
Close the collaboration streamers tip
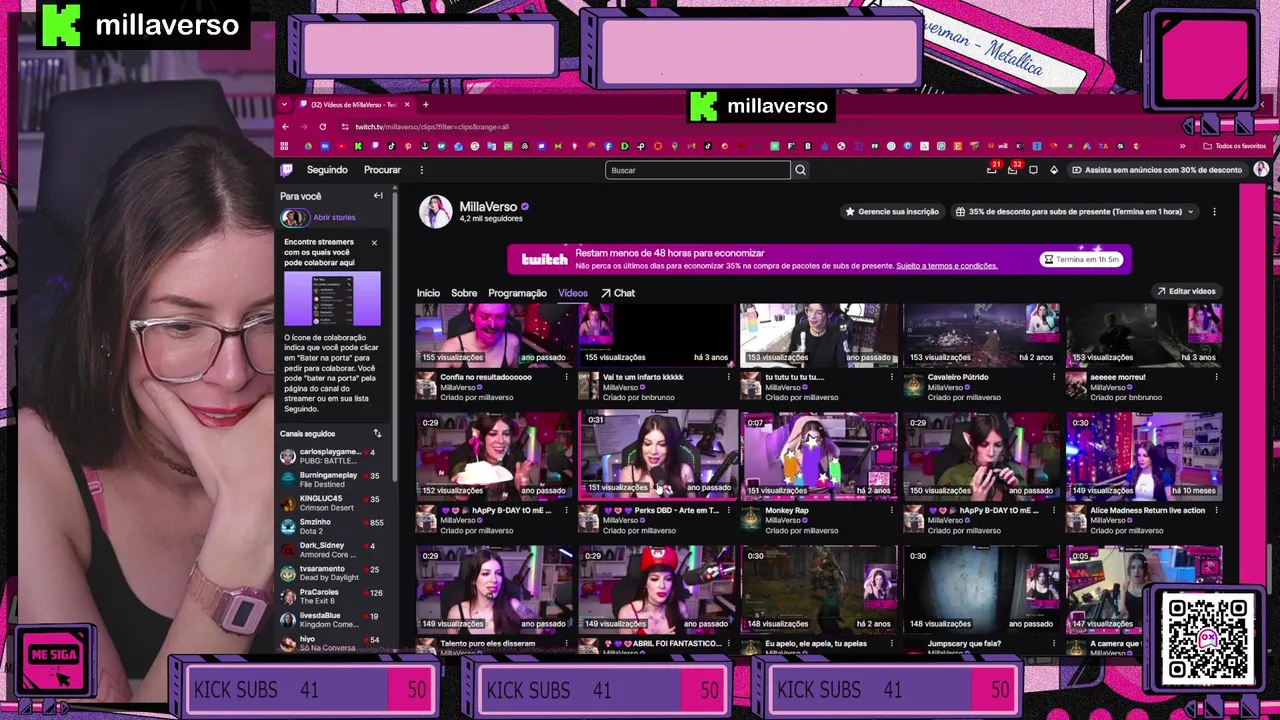point(374,242)
